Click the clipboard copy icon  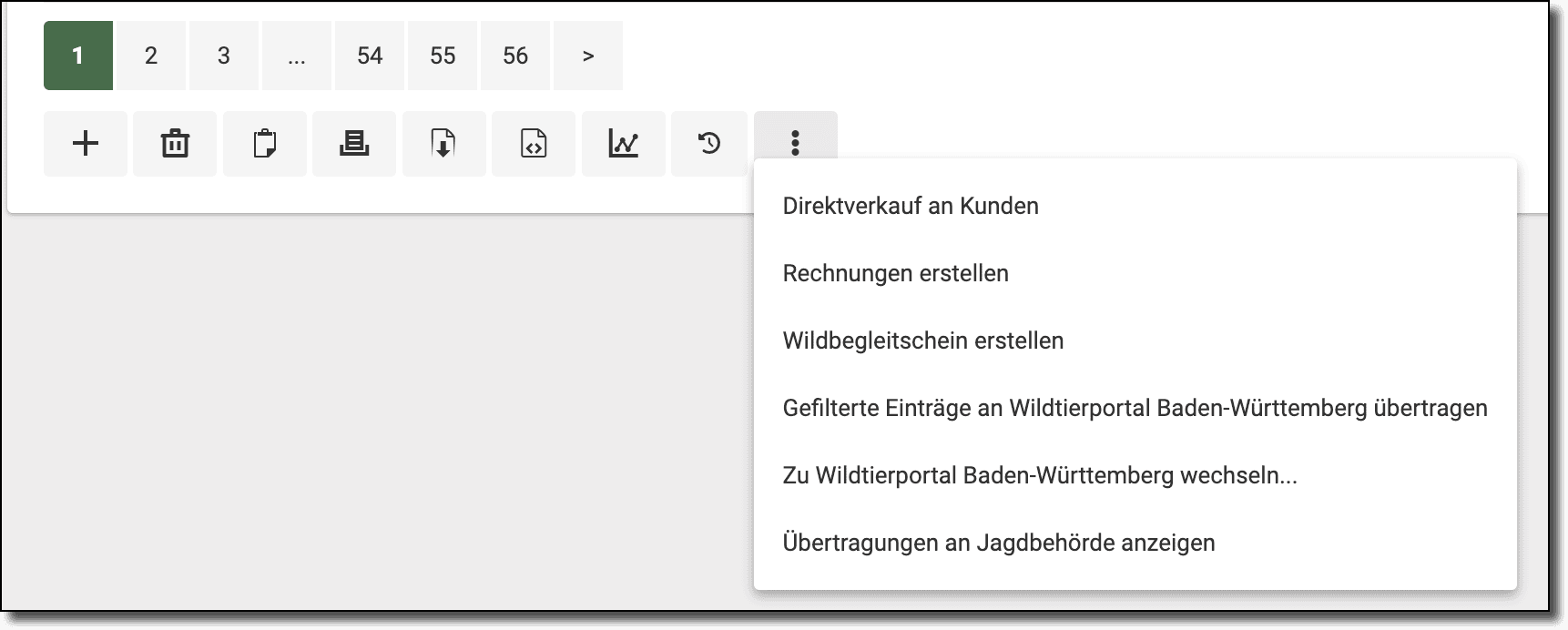pyautogui.click(x=264, y=144)
